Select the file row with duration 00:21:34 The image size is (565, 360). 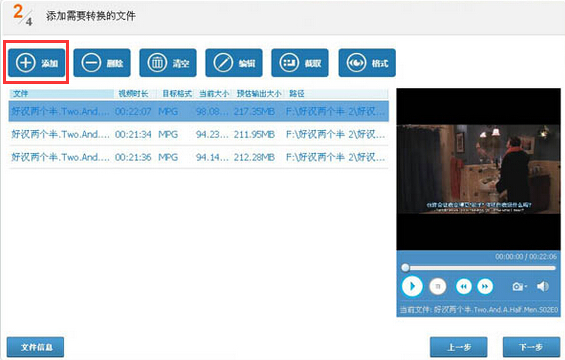pyautogui.click(x=199, y=134)
